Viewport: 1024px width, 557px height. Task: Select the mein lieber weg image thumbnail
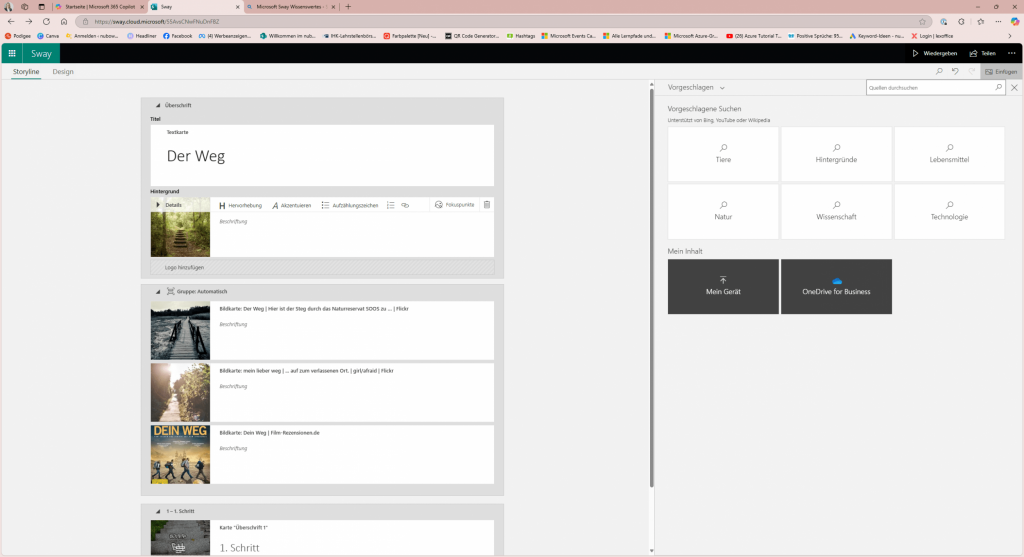click(x=180, y=392)
